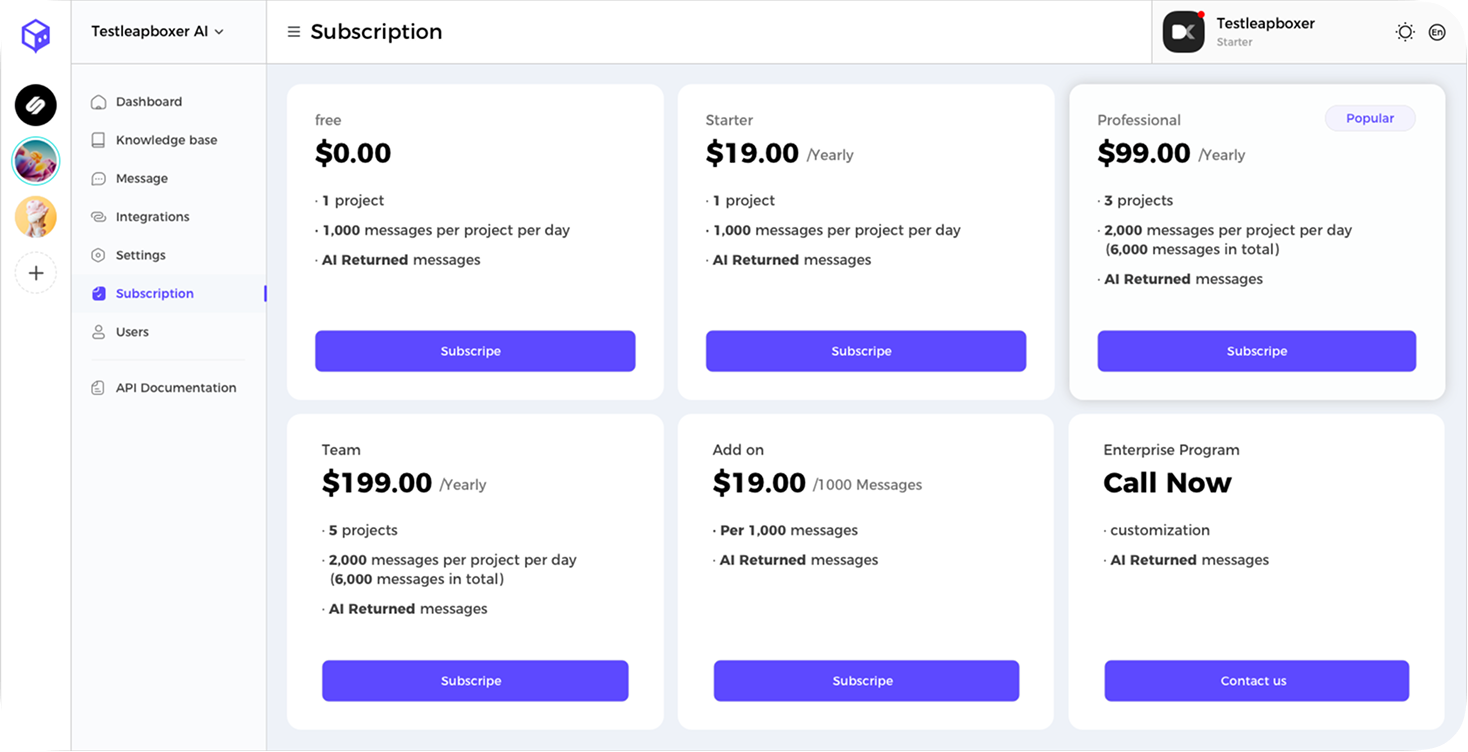Screen dimensions: 1468x752
Task: Toggle light/dark theme sun icon
Action: 1405,32
